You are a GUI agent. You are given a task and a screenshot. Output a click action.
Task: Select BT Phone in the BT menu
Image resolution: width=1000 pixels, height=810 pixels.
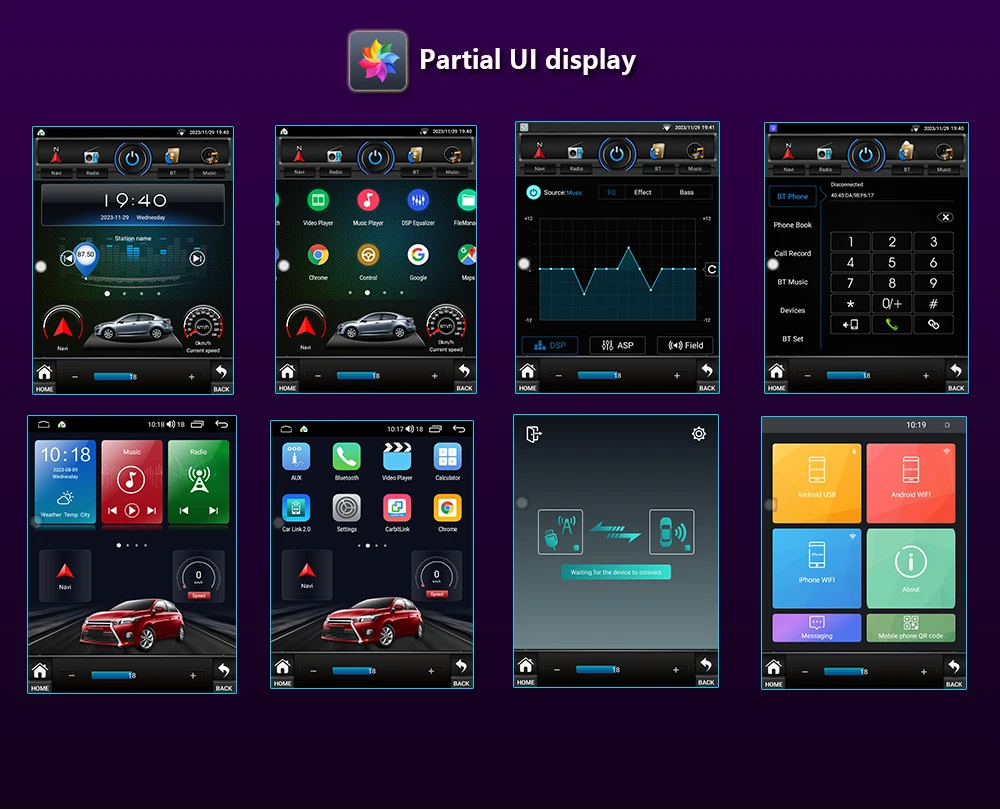pyautogui.click(x=792, y=196)
